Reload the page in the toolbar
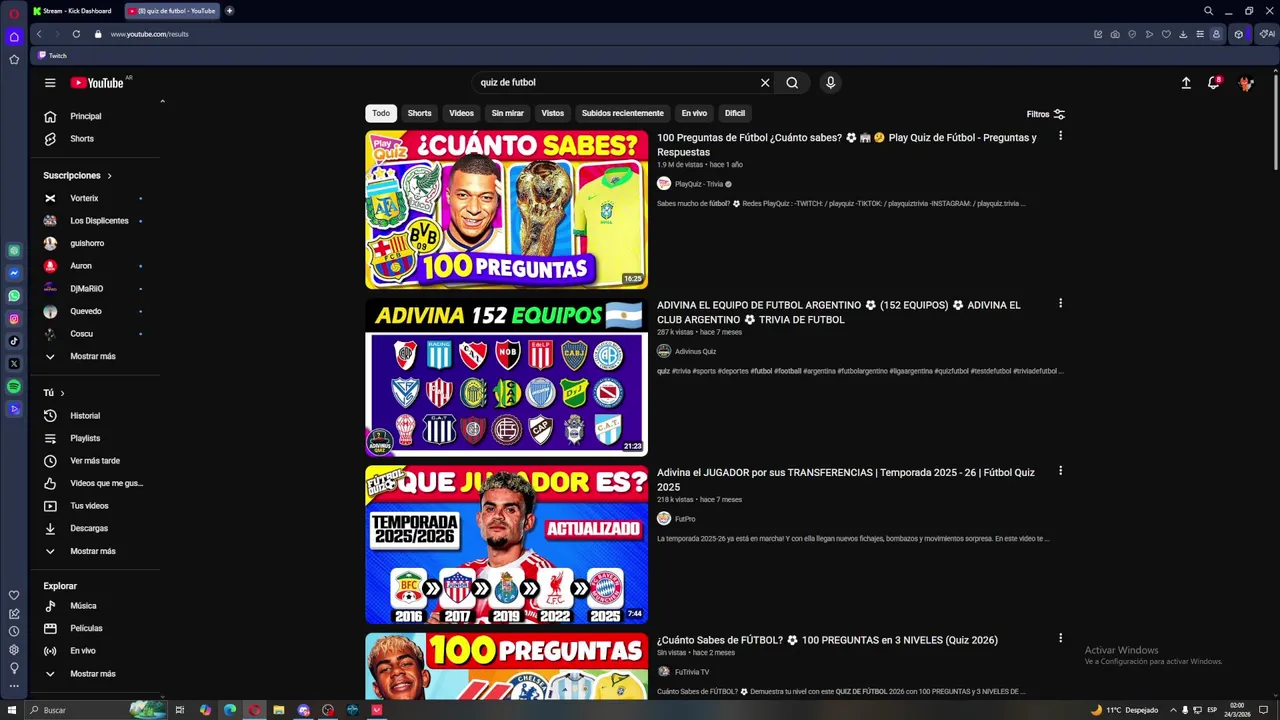The height and width of the screenshot is (720, 1280). point(76,34)
